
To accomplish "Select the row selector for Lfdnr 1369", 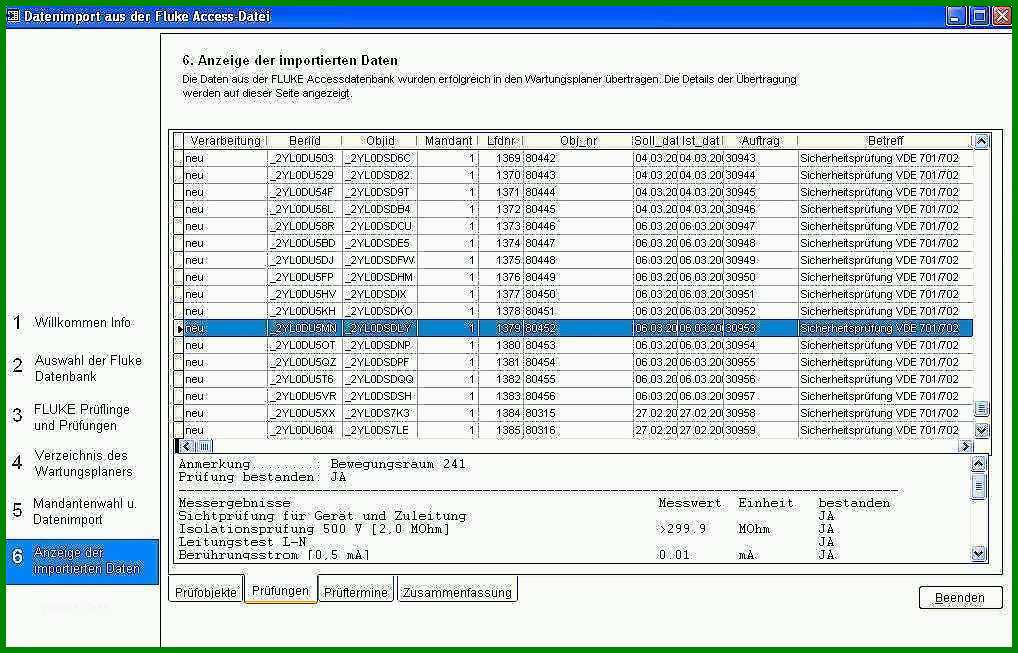I will pyautogui.click(x=179, y=158).
